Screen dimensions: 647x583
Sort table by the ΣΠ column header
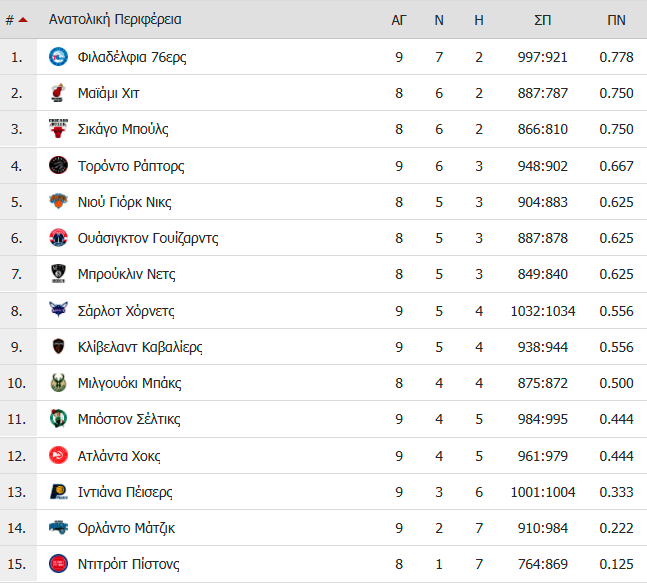(x=543, y=20)
